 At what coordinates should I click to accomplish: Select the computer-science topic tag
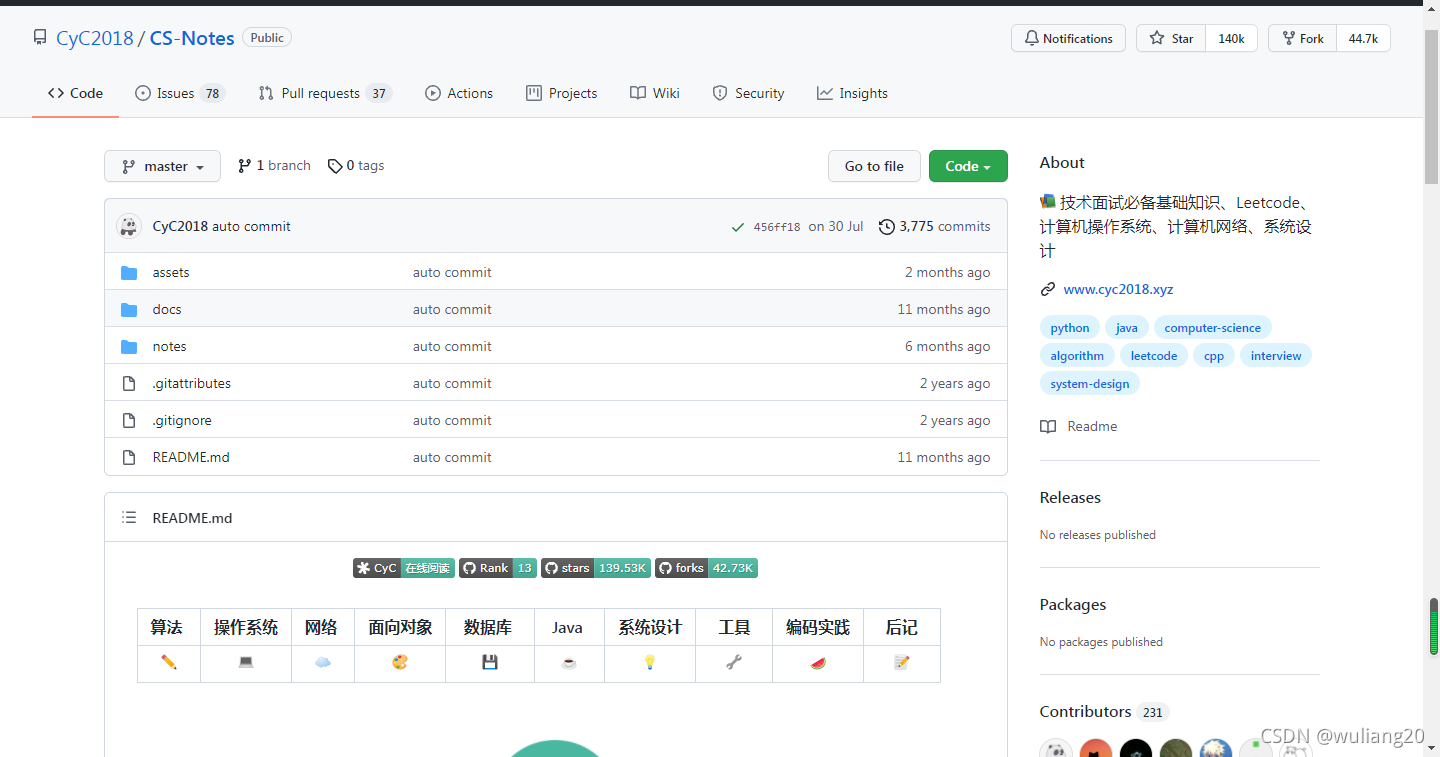pyautogui.click(x=1213, y=328)
